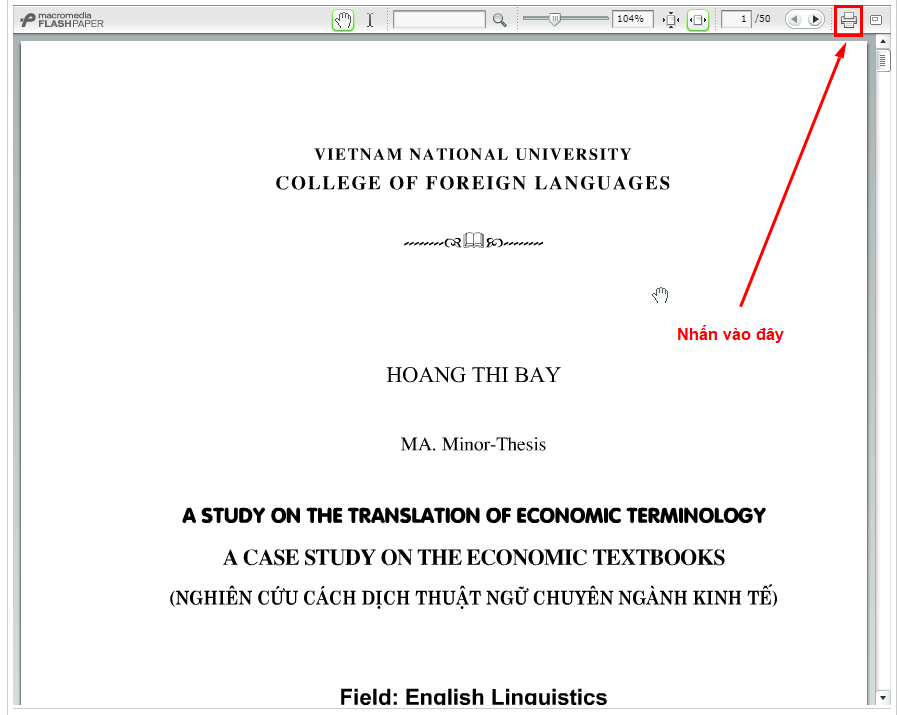
Task: Click the search magnifier icon
Action: click(x=498, y=18)
